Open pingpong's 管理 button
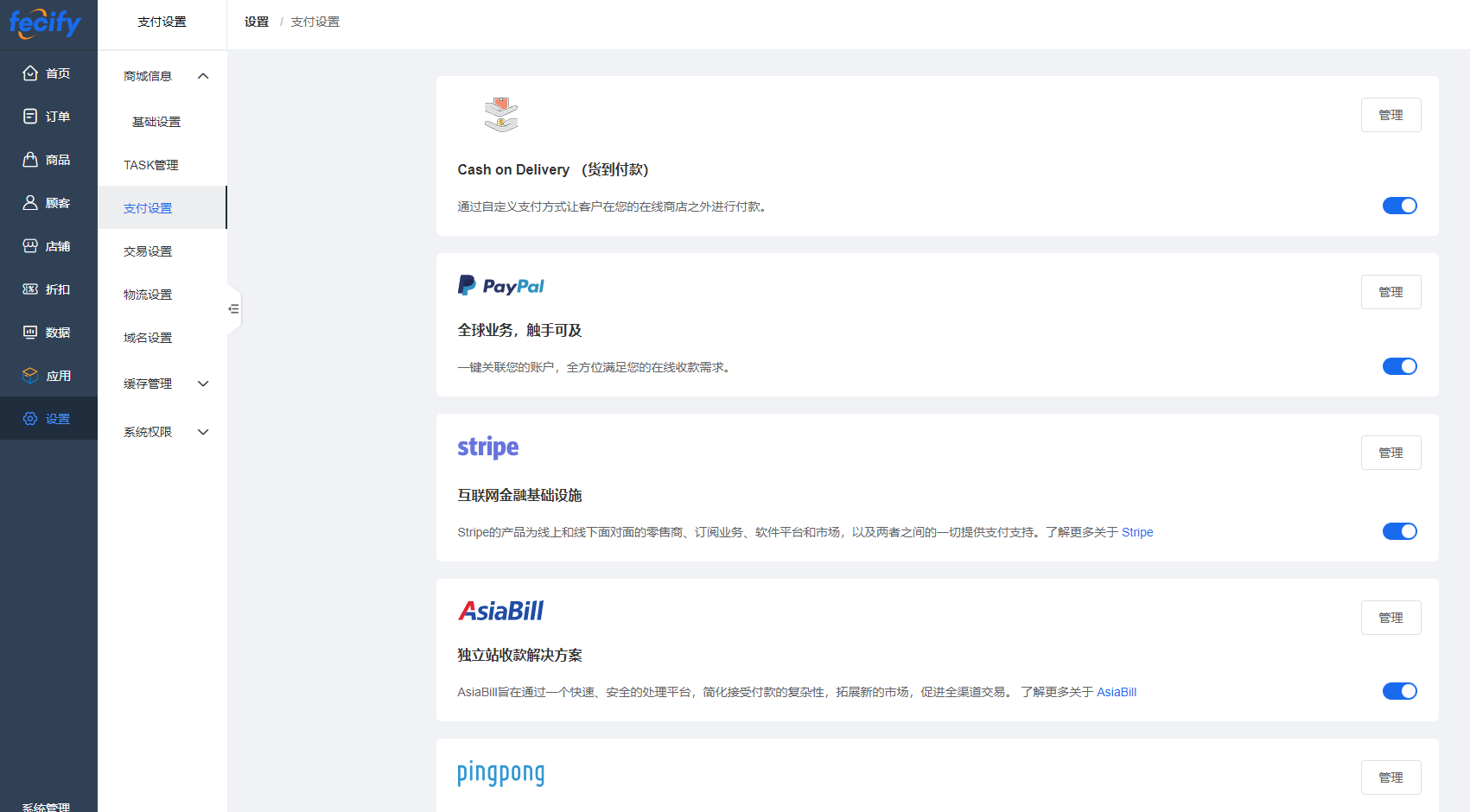This screenshot has width=1470, height=812. 1391,777
